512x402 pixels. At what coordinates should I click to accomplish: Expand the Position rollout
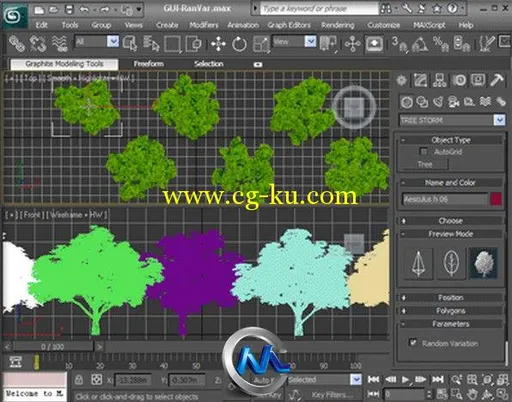click(x=451, y=297)
